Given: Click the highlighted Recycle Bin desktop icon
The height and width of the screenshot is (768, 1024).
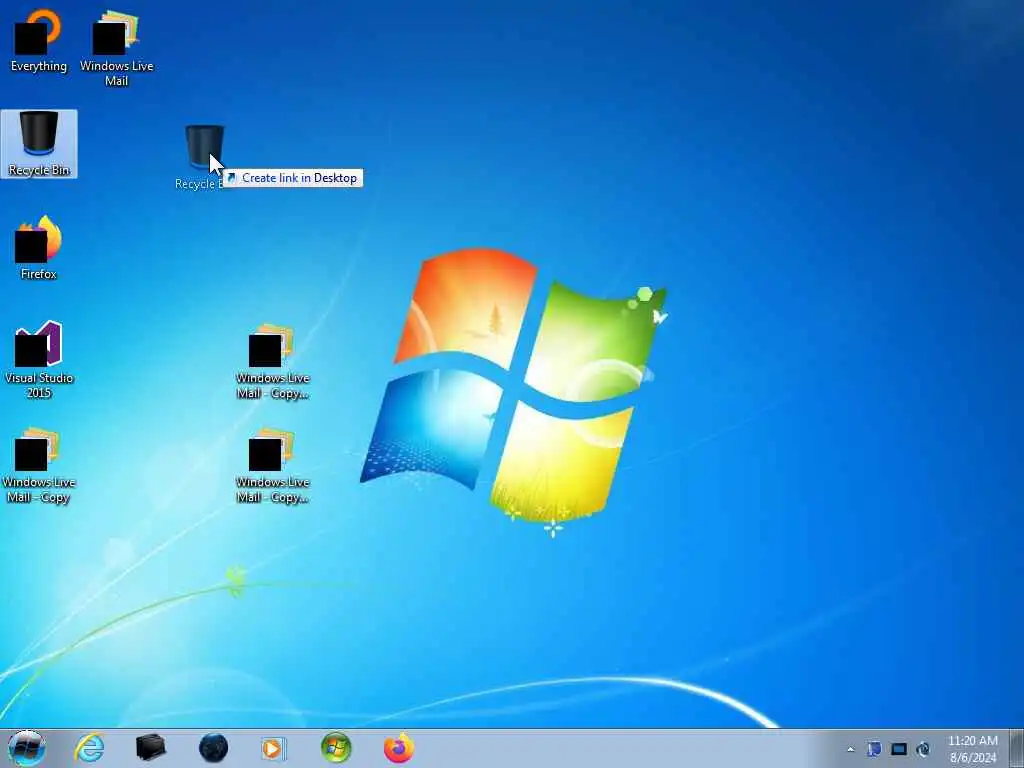Looking at the screenshot, I should pyautogui.click(x=39, y=144).
